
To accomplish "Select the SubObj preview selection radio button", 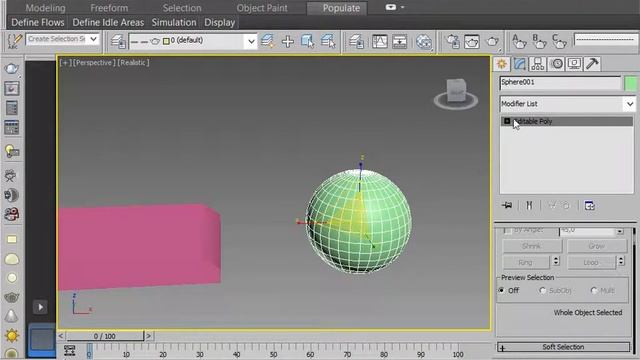I will (x=542, y=290).
